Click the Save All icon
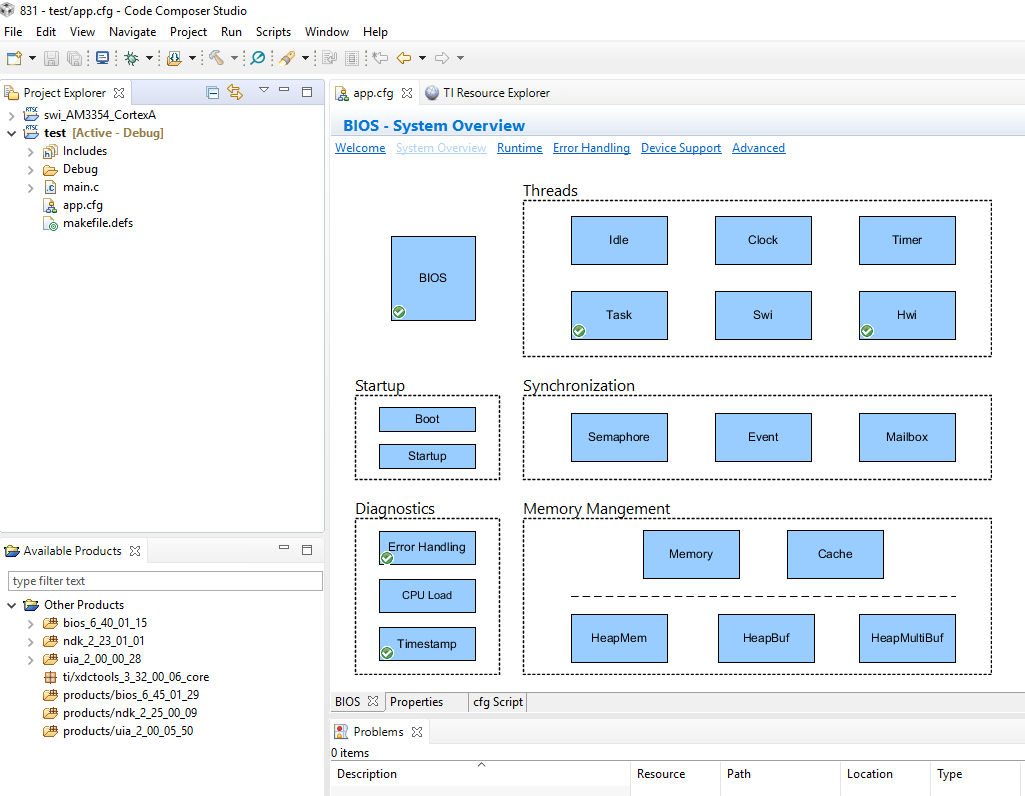This screenshot has height=796, width=1025. click(75, 58)
